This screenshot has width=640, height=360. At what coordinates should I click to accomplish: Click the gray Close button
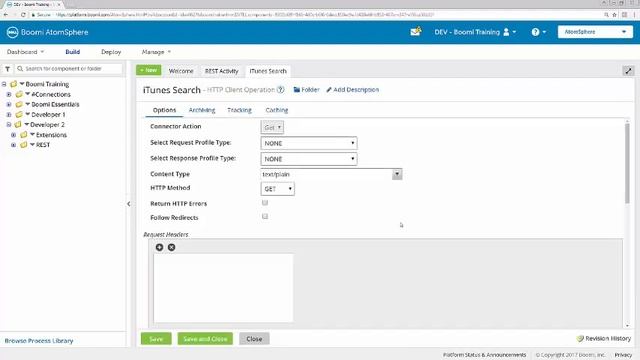(254, 339)
